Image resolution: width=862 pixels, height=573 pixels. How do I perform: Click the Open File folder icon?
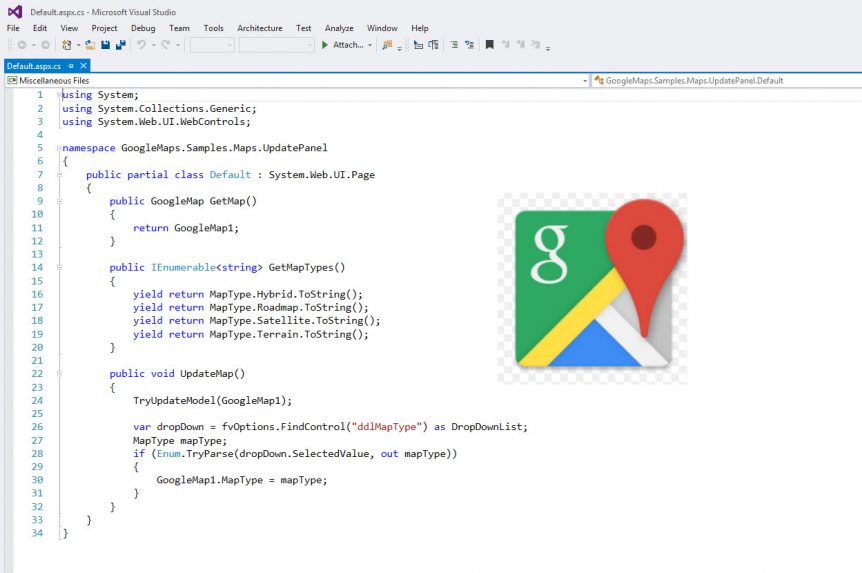coord(90,45)
